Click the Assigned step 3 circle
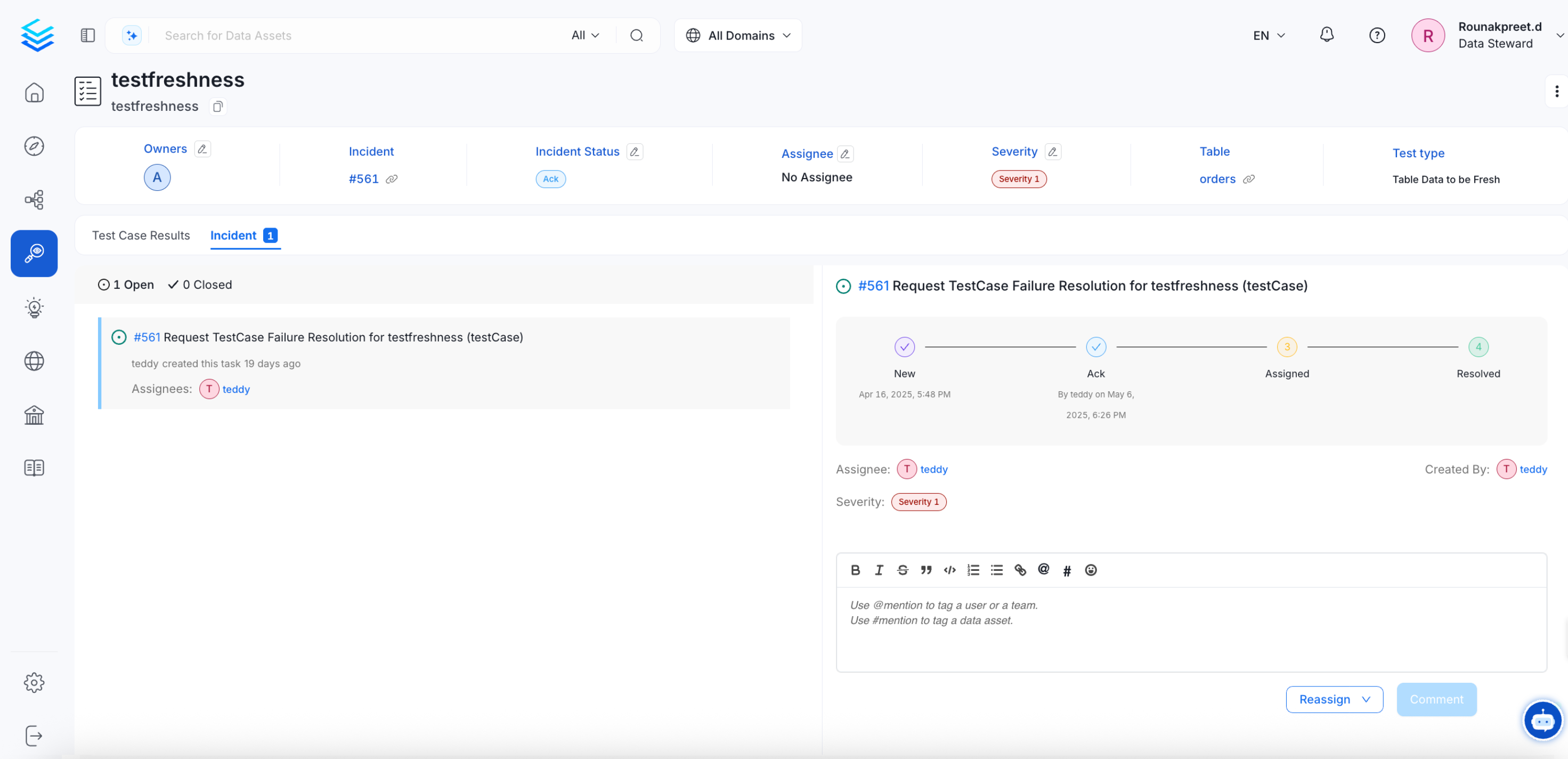Image resolution: width=1568 pixels, height=759 pixels. pyautogui.click(x=1286, y=347)
